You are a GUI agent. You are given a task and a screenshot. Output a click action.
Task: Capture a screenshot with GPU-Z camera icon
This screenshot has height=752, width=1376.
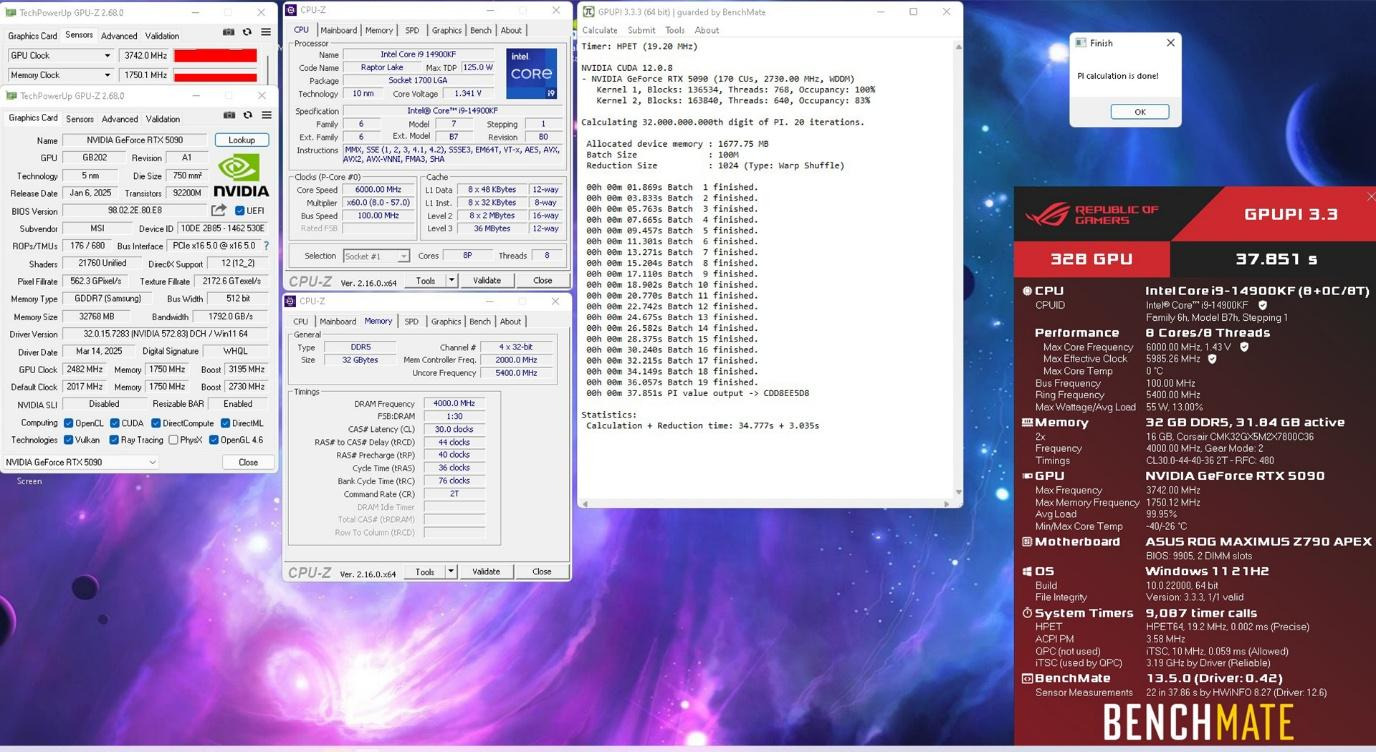click(x=230, y=115)
